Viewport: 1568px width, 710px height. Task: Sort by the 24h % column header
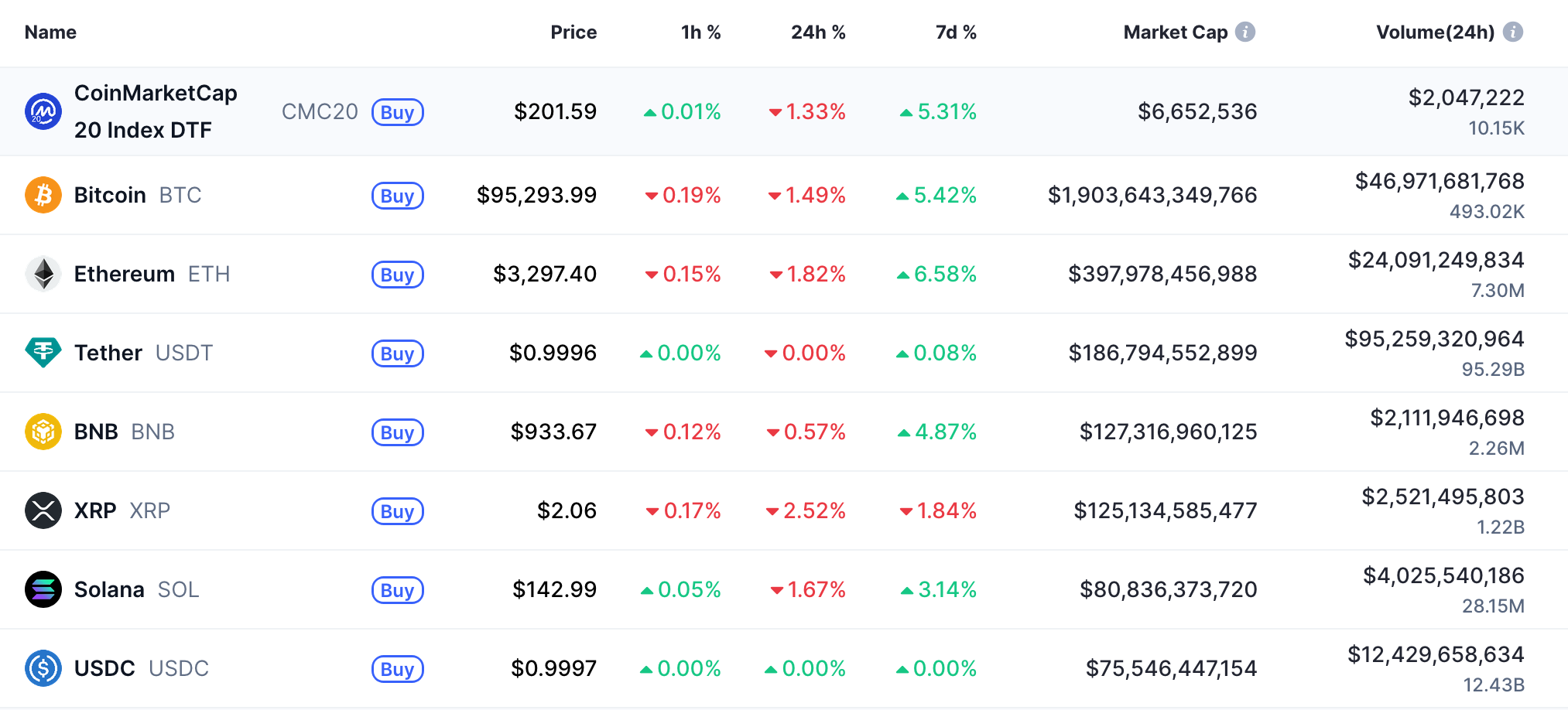pyautogui.click(x=818, y=32)
